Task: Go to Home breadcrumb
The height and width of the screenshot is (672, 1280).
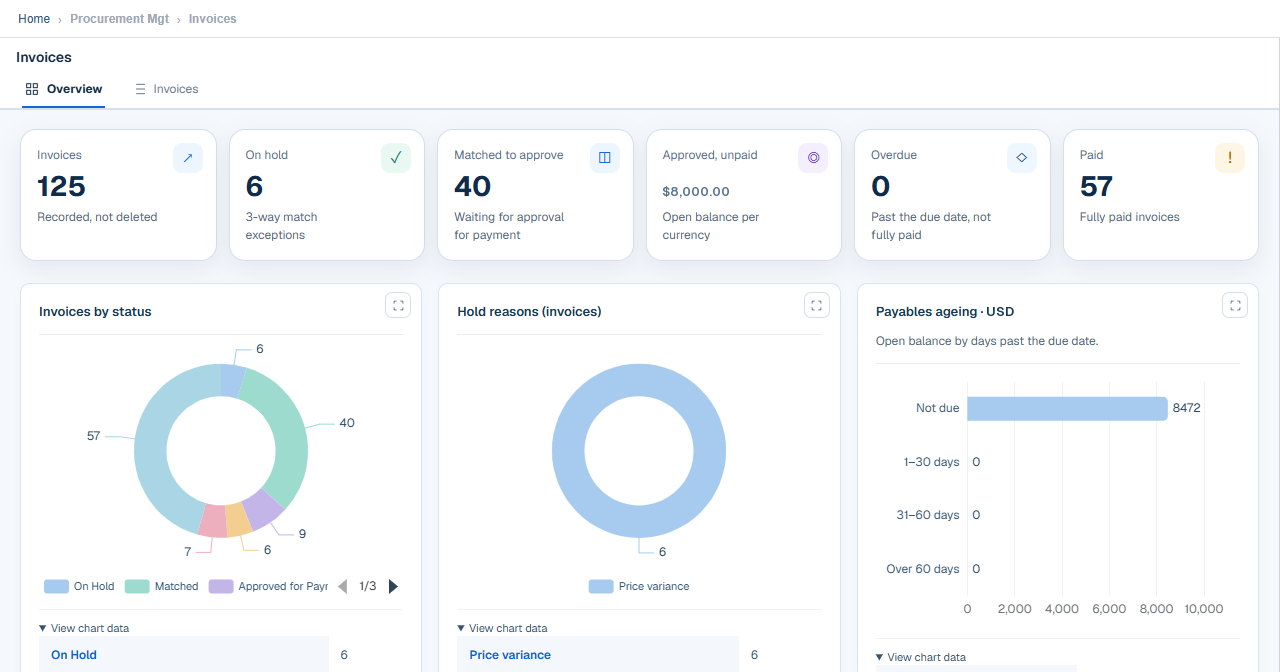Action: (34, 19)
